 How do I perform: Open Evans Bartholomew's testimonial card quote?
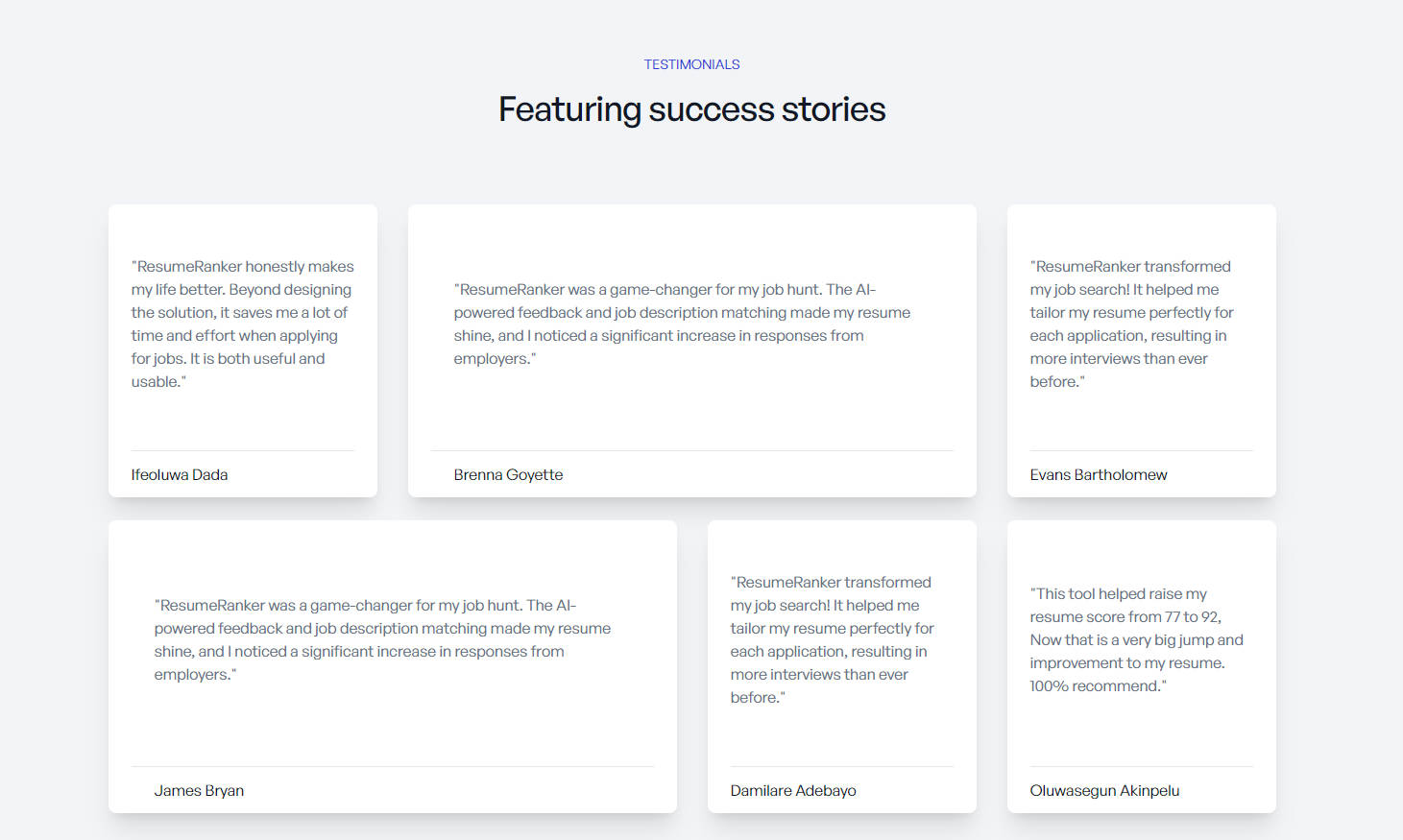click(x=1131, y=324)
